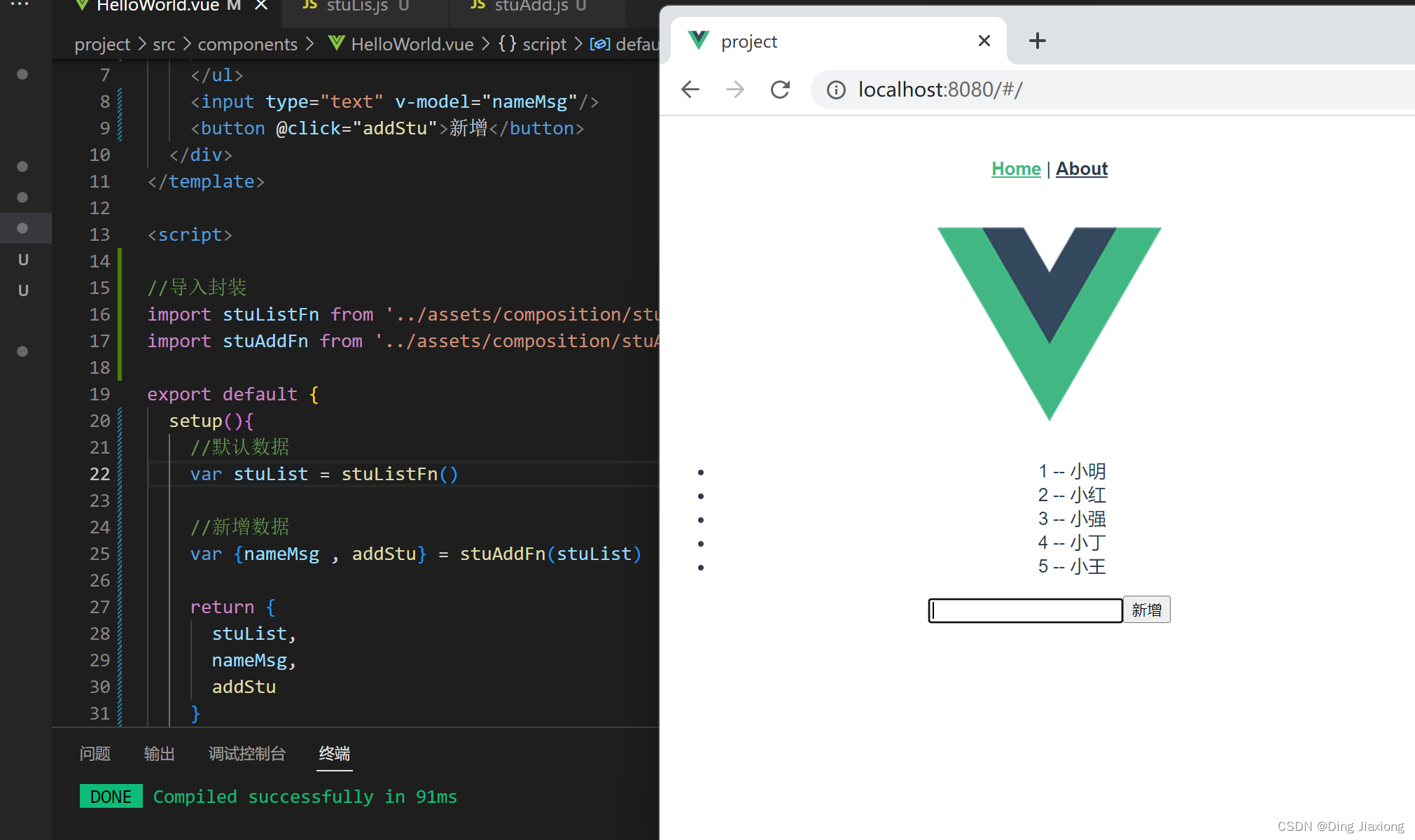The width and height of the screenshot is (1415, 840).
Task: Click the Home navigation link
Action: [1016, 169]
